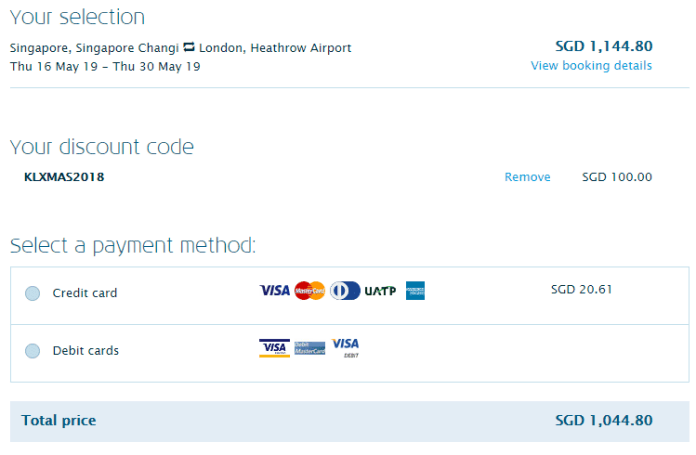Remove the KLXMAS2018 discount code
This screenshot has width=696, height=455.
pyautogui.click(x=527, y=177)
